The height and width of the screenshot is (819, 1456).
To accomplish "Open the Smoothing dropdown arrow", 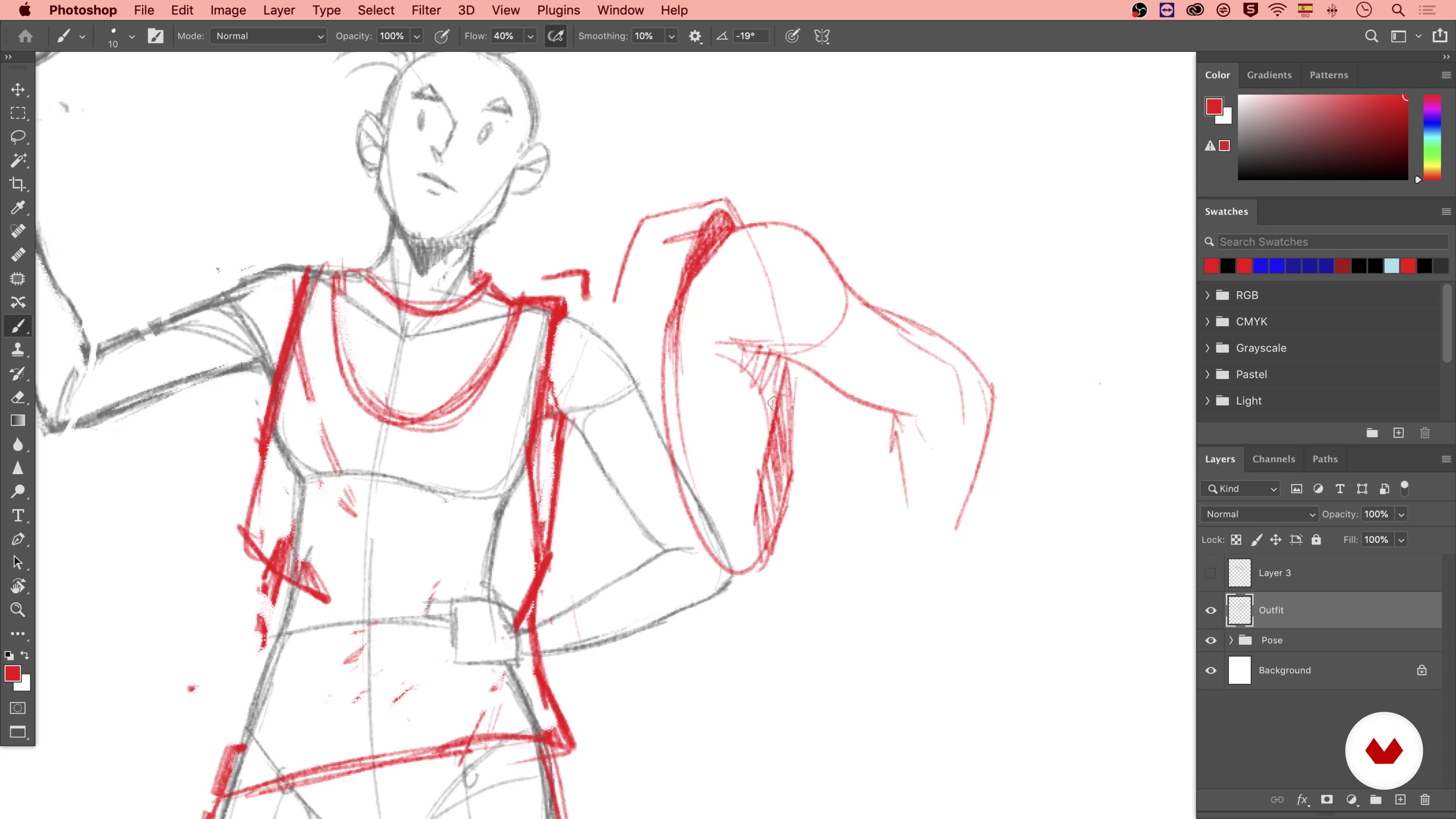I will click(x=672, y=36).
